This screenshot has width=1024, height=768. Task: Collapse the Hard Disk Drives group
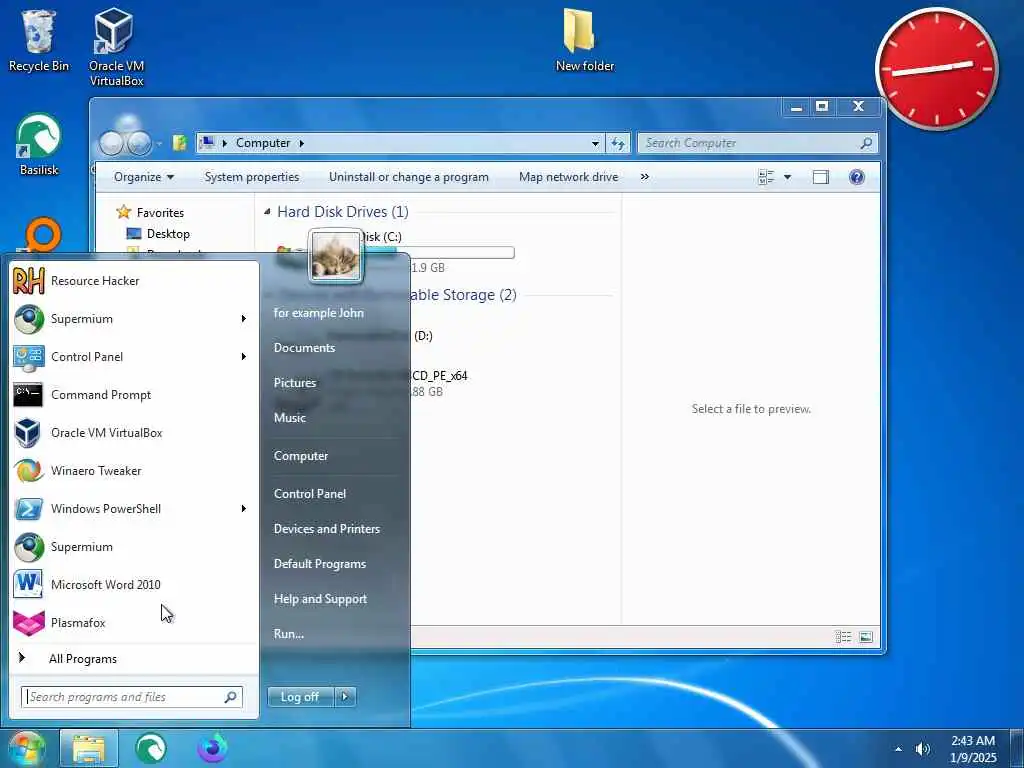[267, 212]
